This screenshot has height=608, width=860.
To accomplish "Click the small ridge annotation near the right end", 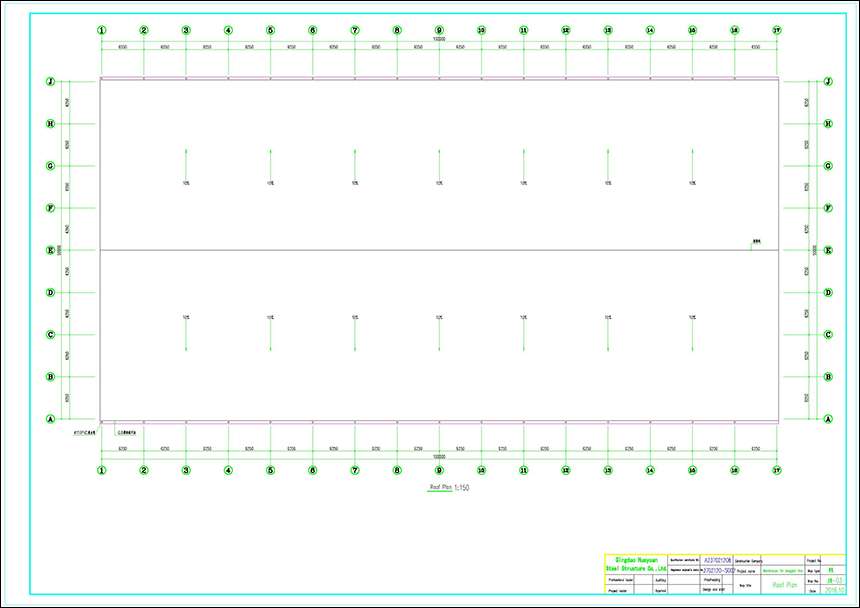I will point(756,243).
